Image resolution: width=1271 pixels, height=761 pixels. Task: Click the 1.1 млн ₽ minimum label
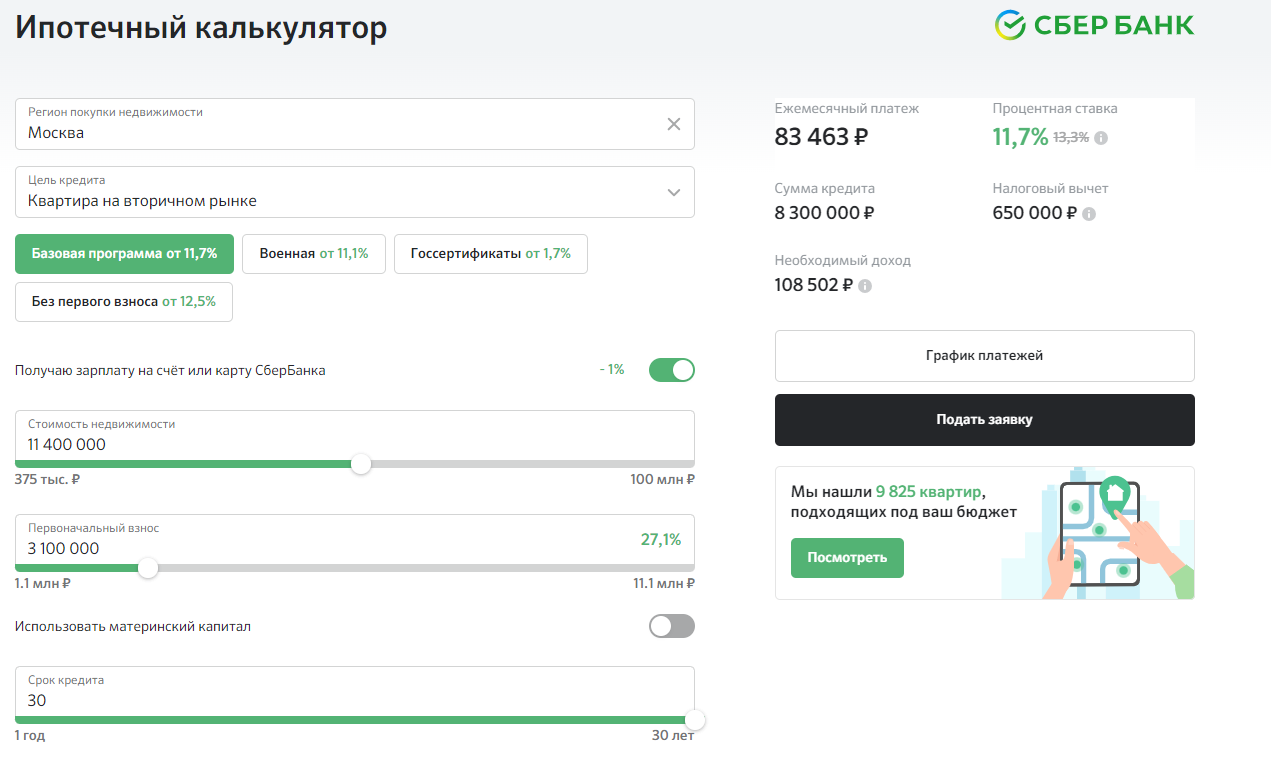(x=43, y=584)
